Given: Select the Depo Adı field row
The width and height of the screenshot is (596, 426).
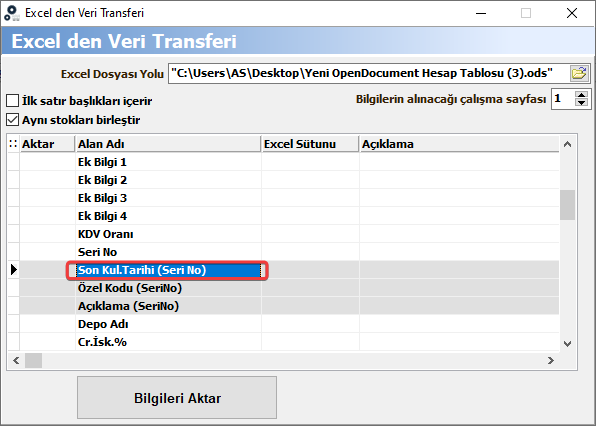Looking at the screenshot, I should pos(283,324).
